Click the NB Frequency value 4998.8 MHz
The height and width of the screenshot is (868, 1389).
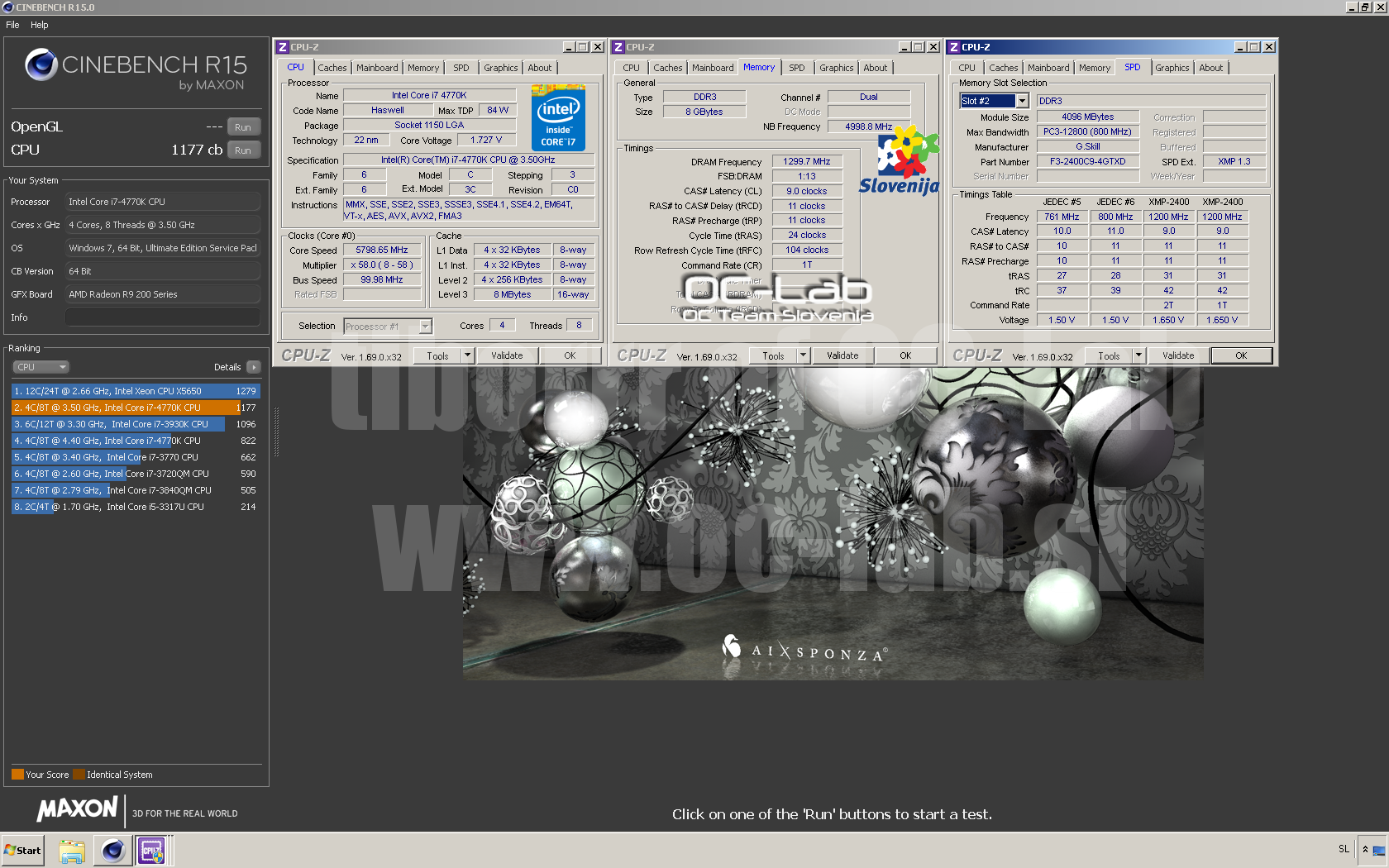pyautogui.click(x=868, y=126)
